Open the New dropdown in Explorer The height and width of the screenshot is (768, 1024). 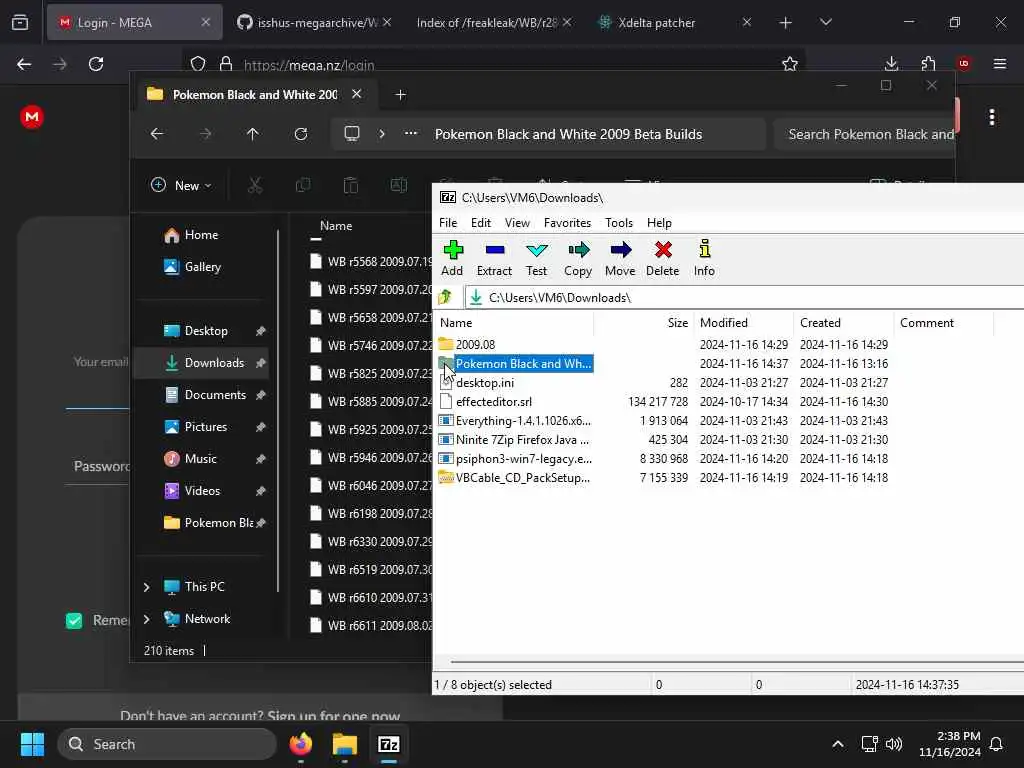[181, 185]
